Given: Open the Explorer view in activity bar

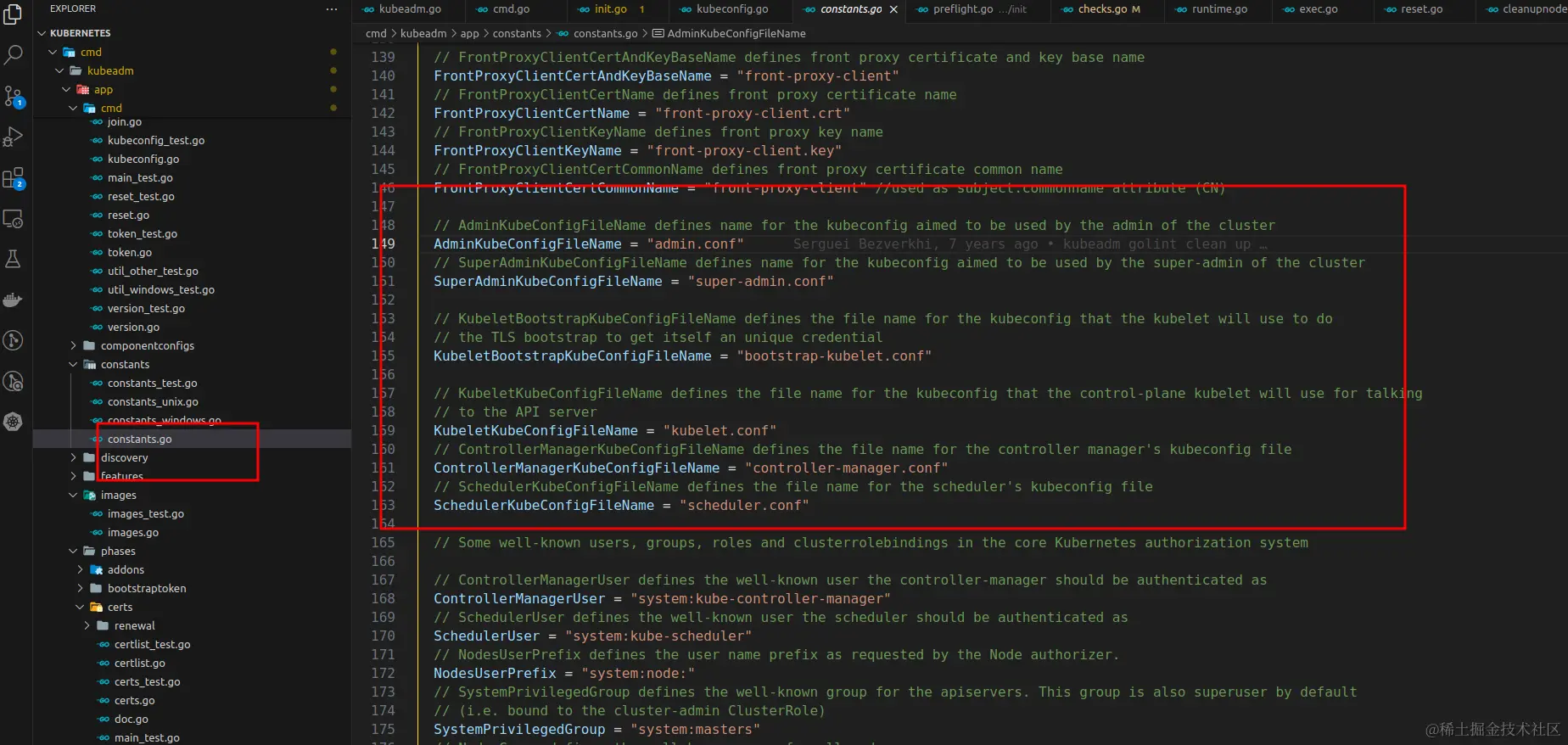Looking at the screenshot, I should click(14, 14).
